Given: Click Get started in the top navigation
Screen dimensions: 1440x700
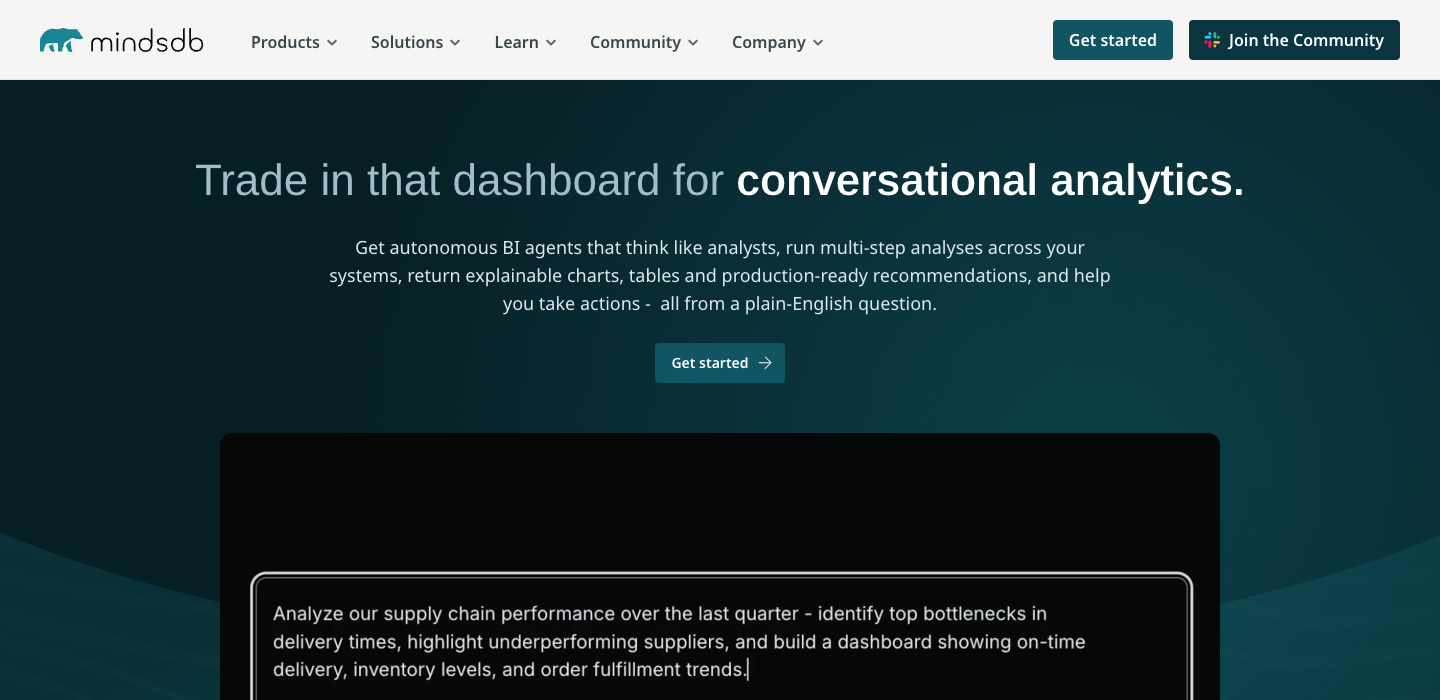Looking at the screenshot, I should [1113, 40].
